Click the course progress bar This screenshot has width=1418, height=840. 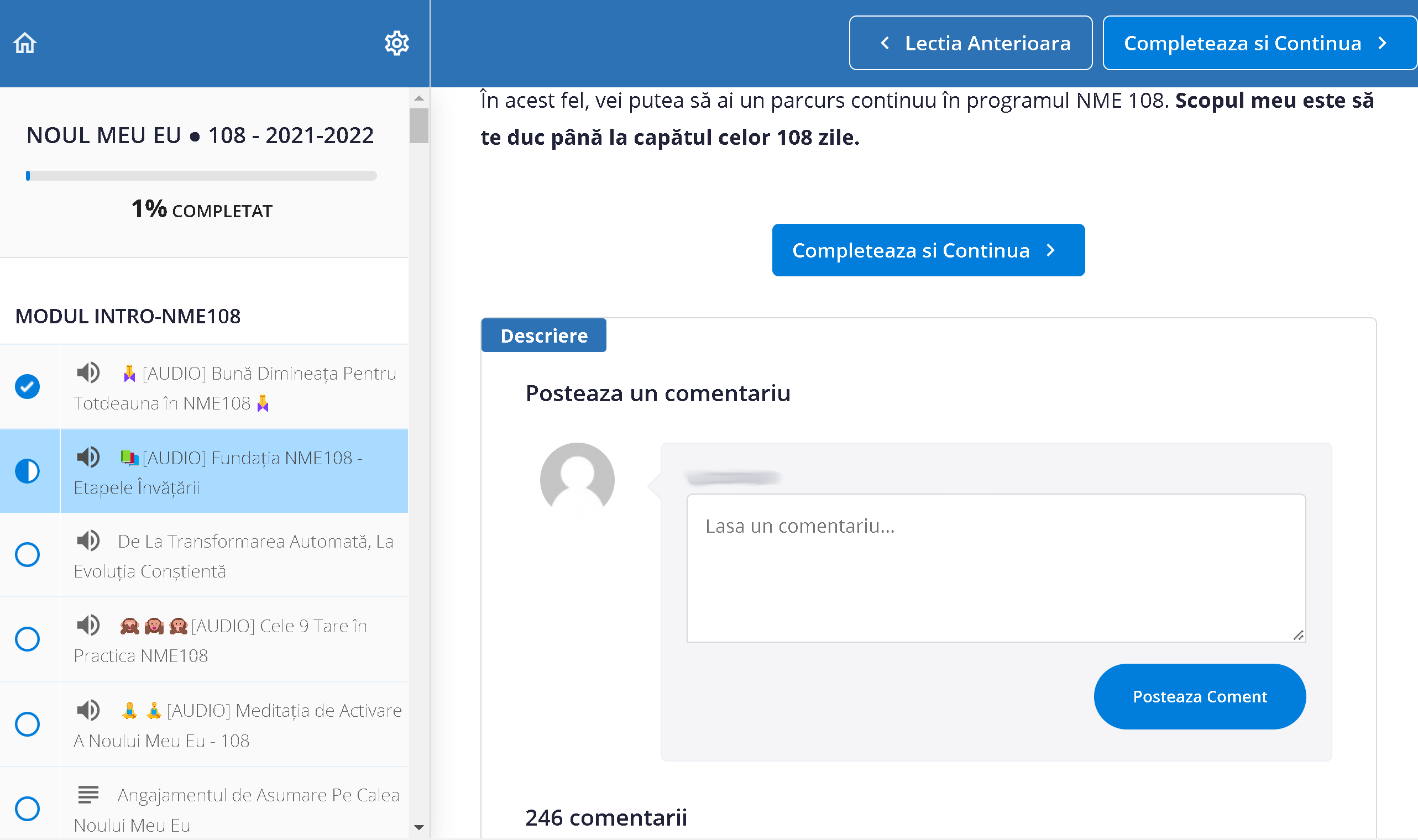click(x=201, y=176)
